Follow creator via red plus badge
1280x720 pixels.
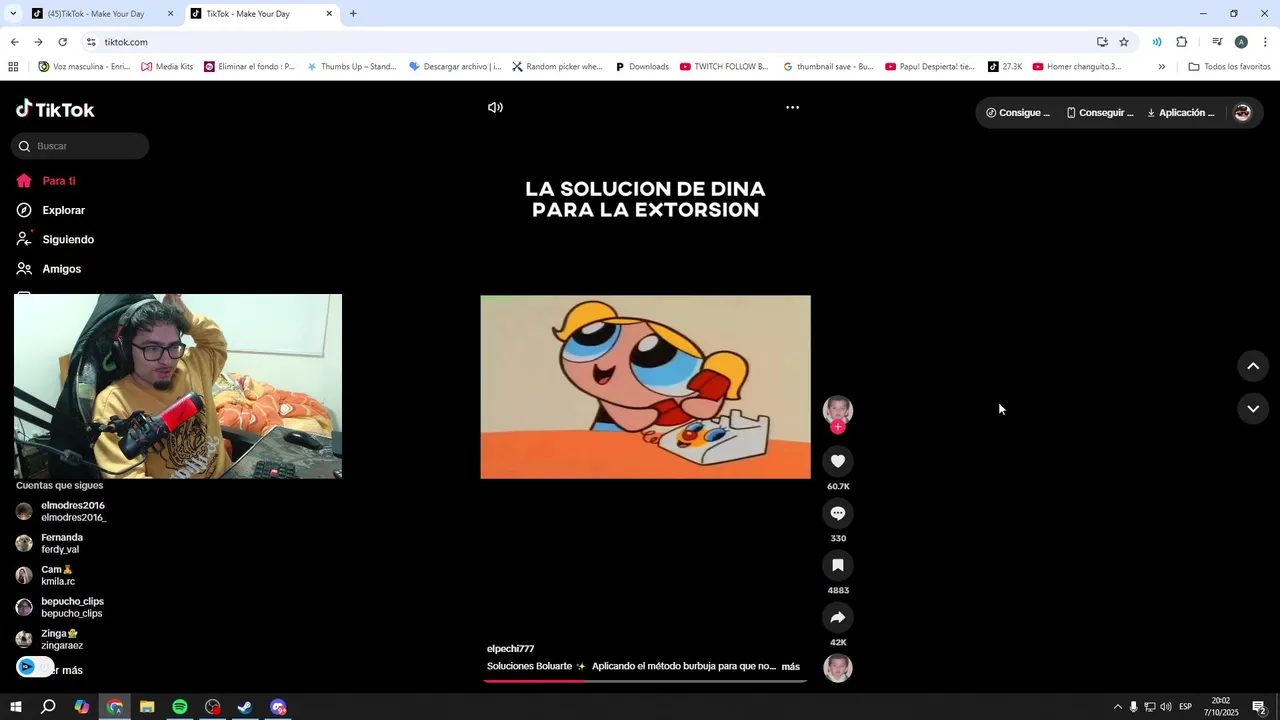838,427
